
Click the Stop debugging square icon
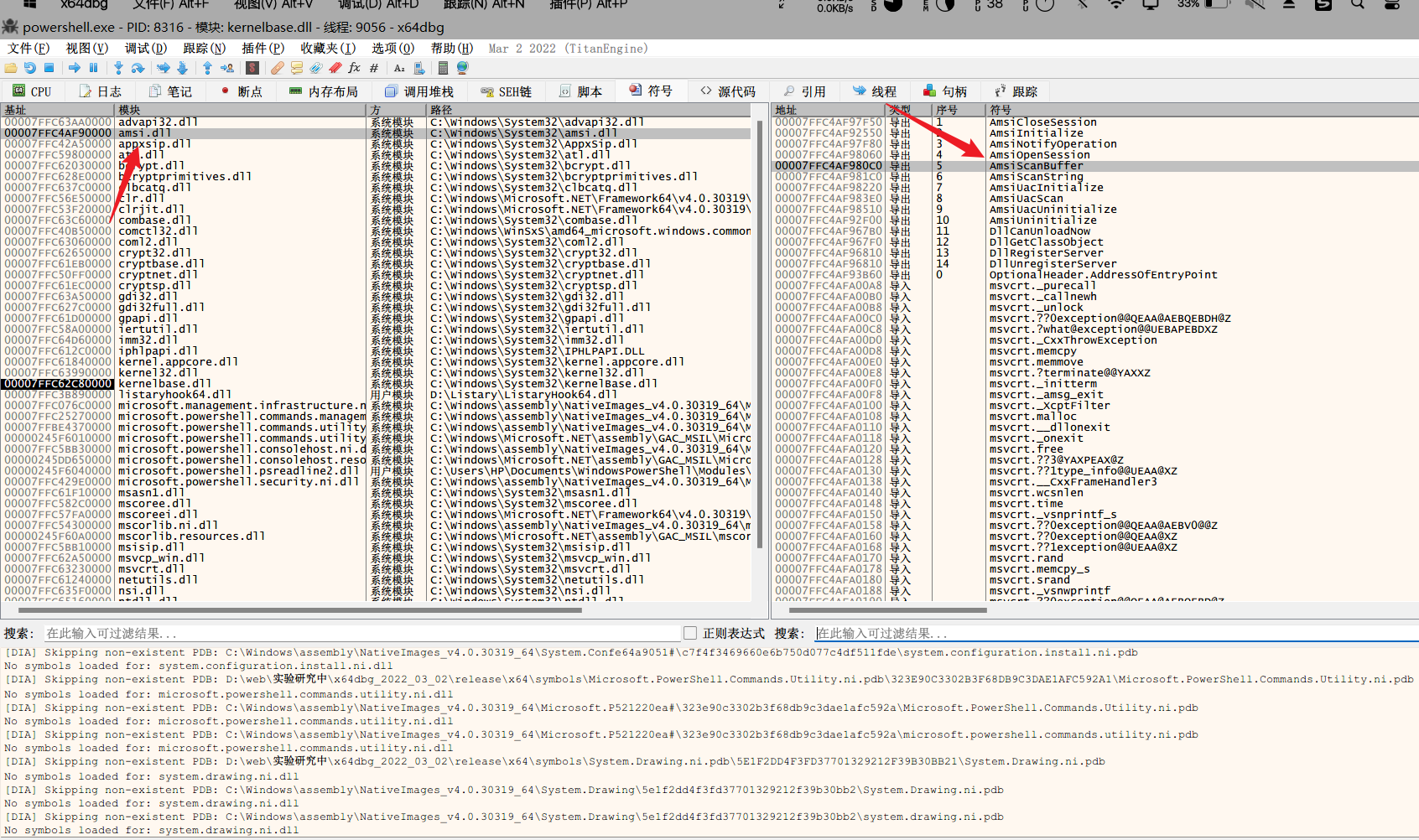(49, 68)
